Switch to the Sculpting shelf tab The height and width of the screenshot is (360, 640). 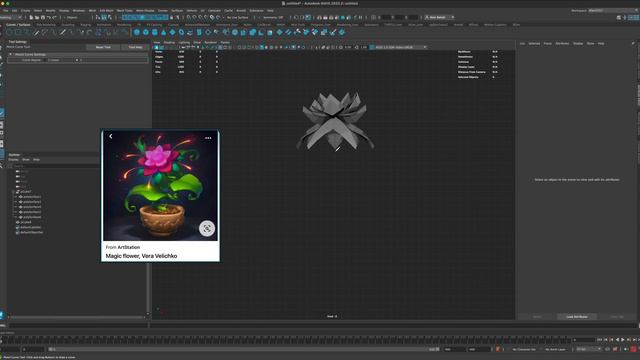click(68, 25)
